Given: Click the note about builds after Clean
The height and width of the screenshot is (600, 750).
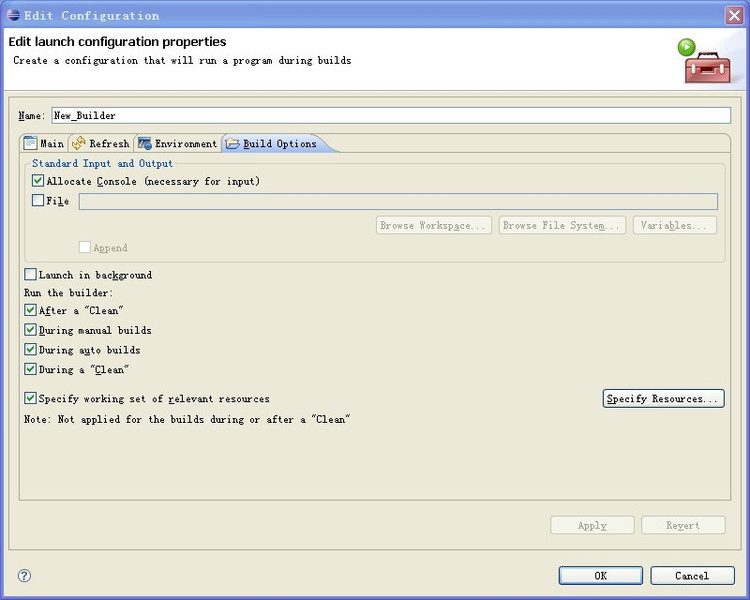Looking at the screenshot, I should 187,420.
